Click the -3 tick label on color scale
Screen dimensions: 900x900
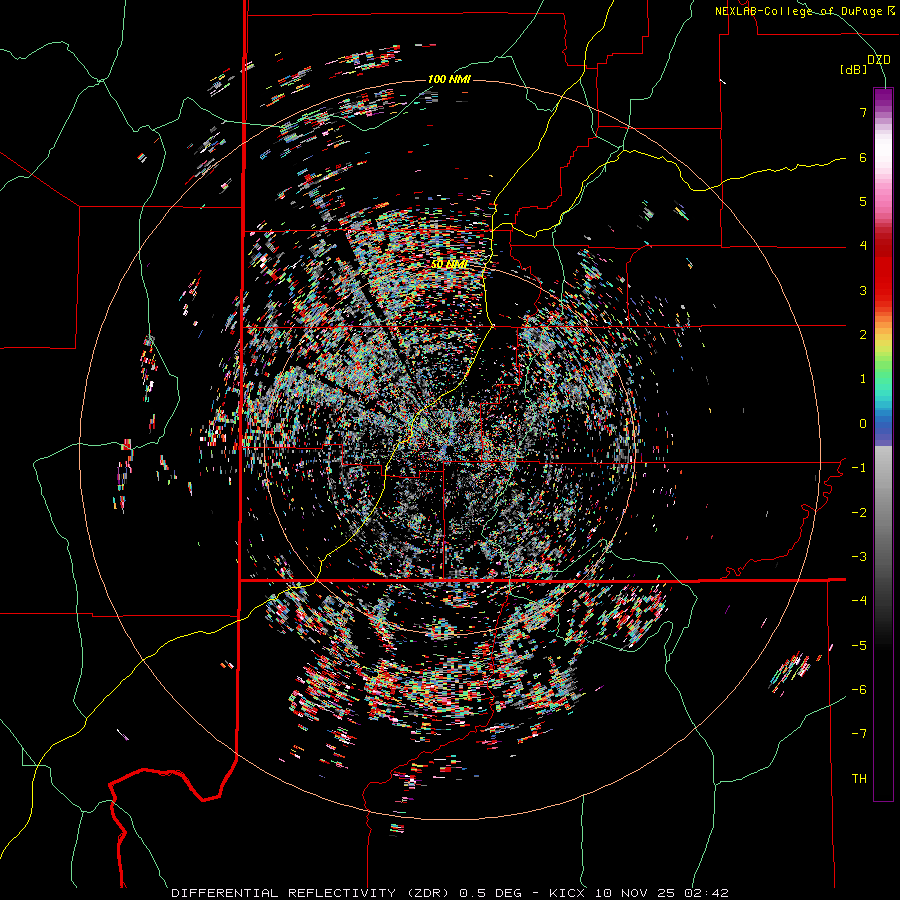pyautogui.click(x=859, y=557)
